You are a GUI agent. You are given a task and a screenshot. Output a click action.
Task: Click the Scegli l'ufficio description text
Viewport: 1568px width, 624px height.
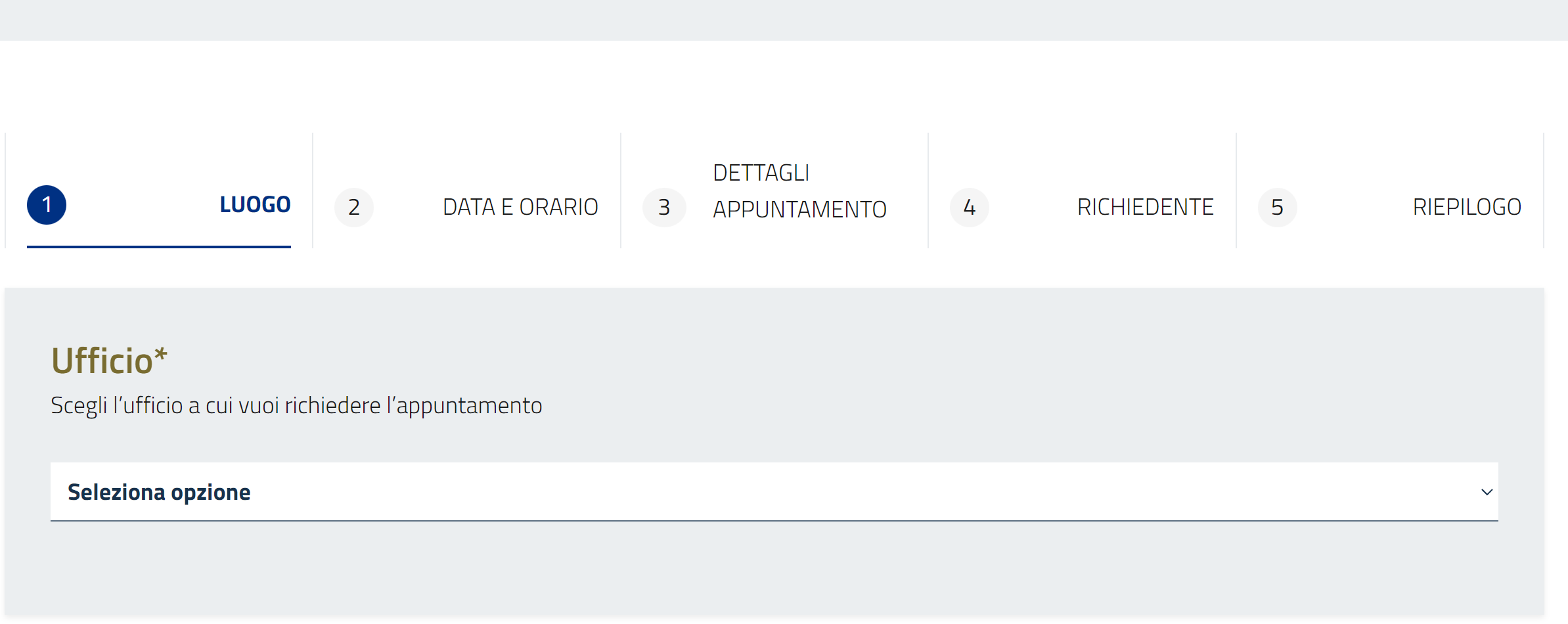[x=296, y=406]
